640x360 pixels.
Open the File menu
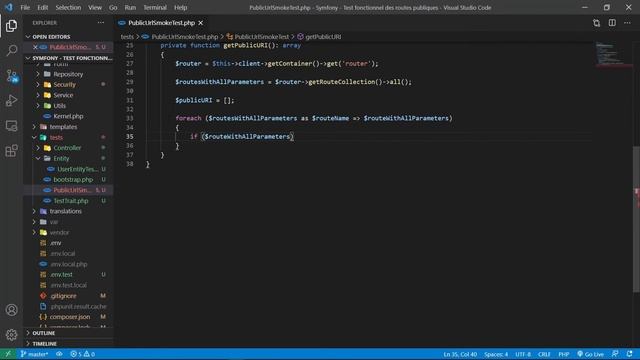25,7
